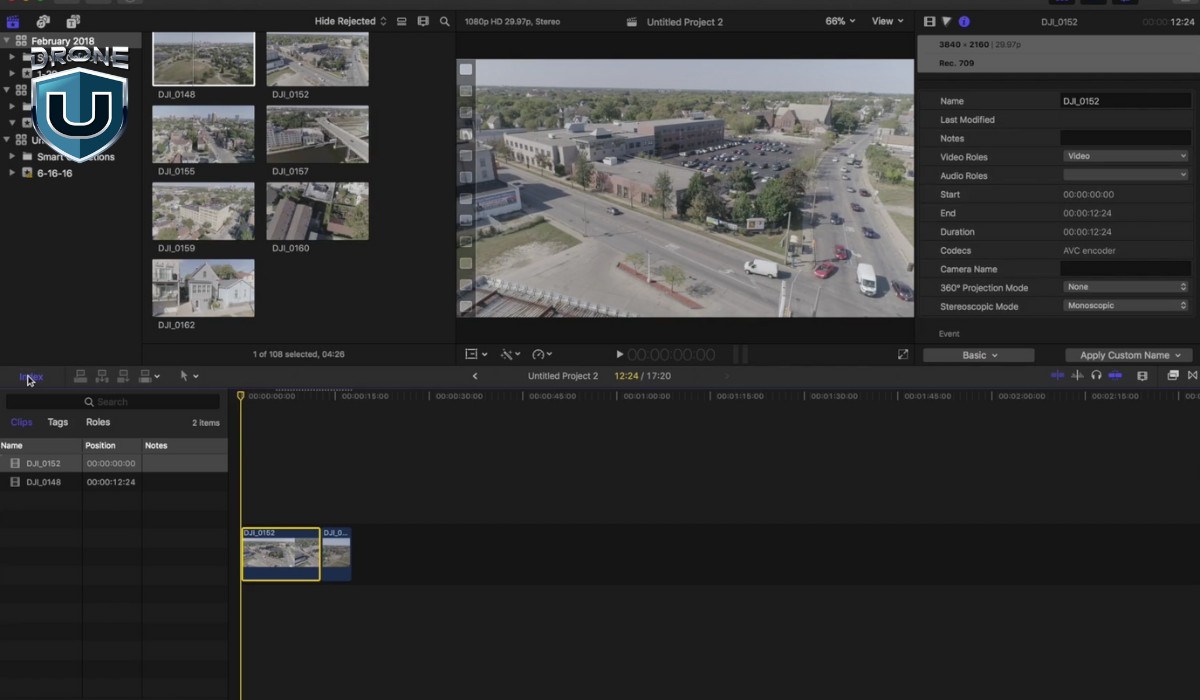Viewport: 1200px width, 700px height.
Task: Click the browser search magnifier icon
Action: (x=445, y=21)
